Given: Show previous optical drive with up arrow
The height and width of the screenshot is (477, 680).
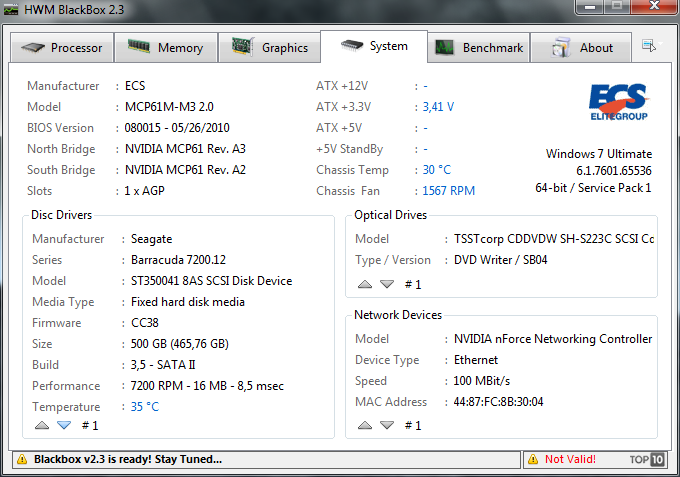Looking at the screenshot, I should 365,284.
